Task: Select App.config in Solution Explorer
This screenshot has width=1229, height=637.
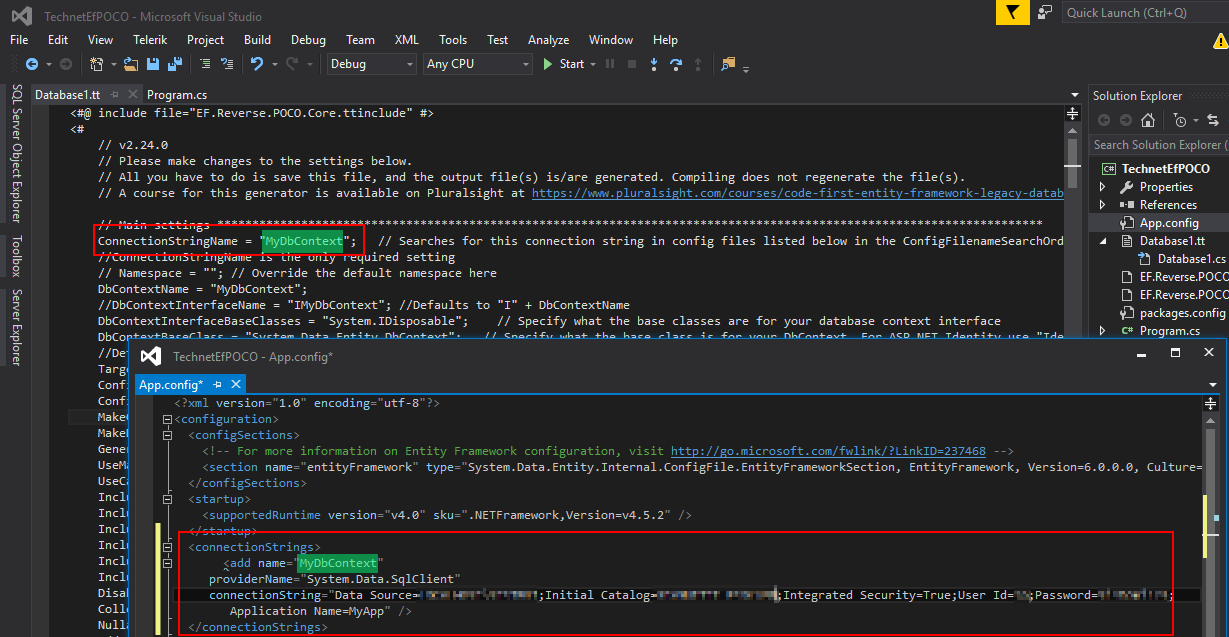Action: (x=1169, y=223)
